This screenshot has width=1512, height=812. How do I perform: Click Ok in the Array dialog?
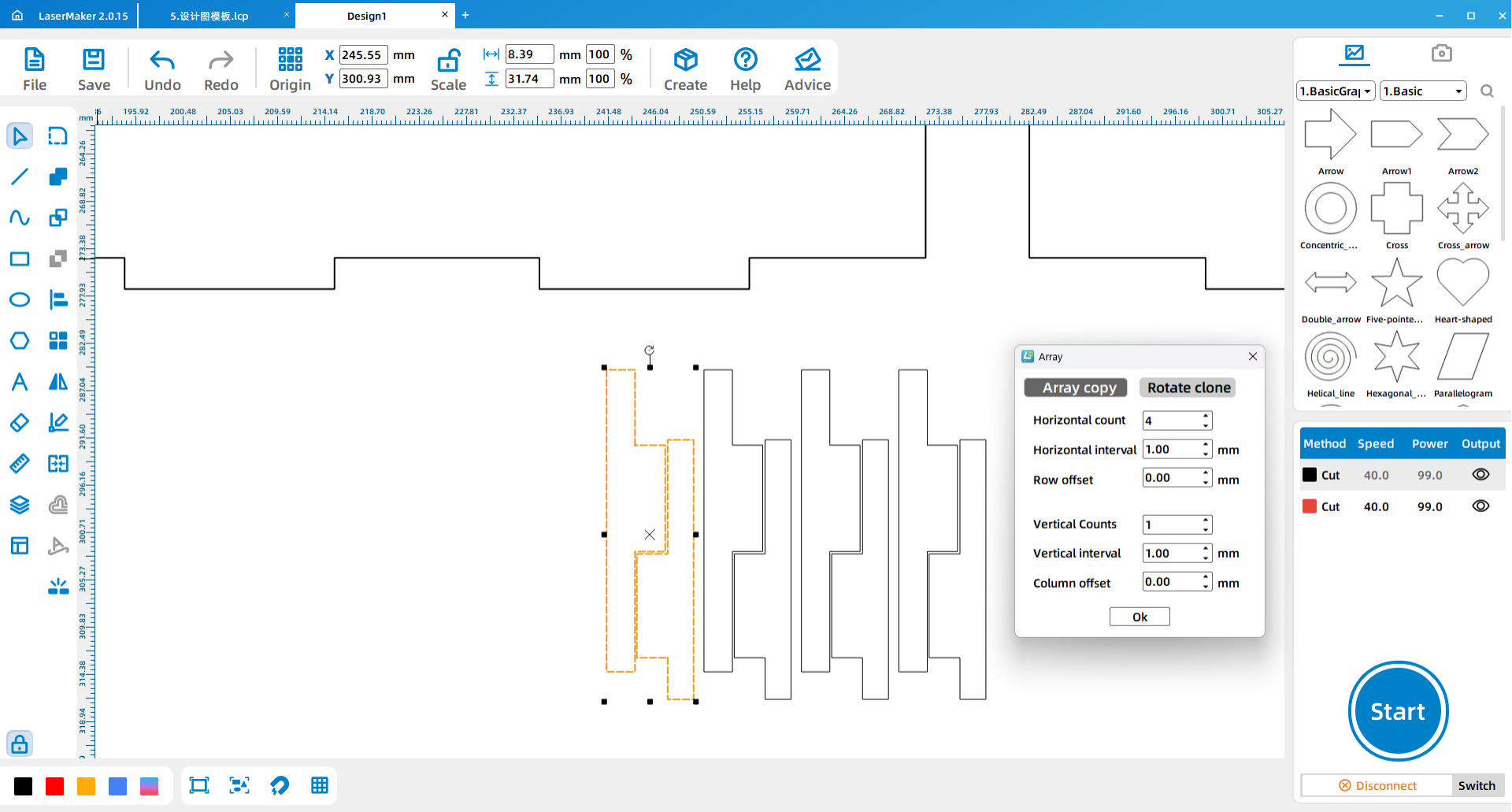(x=1140, y=617)
